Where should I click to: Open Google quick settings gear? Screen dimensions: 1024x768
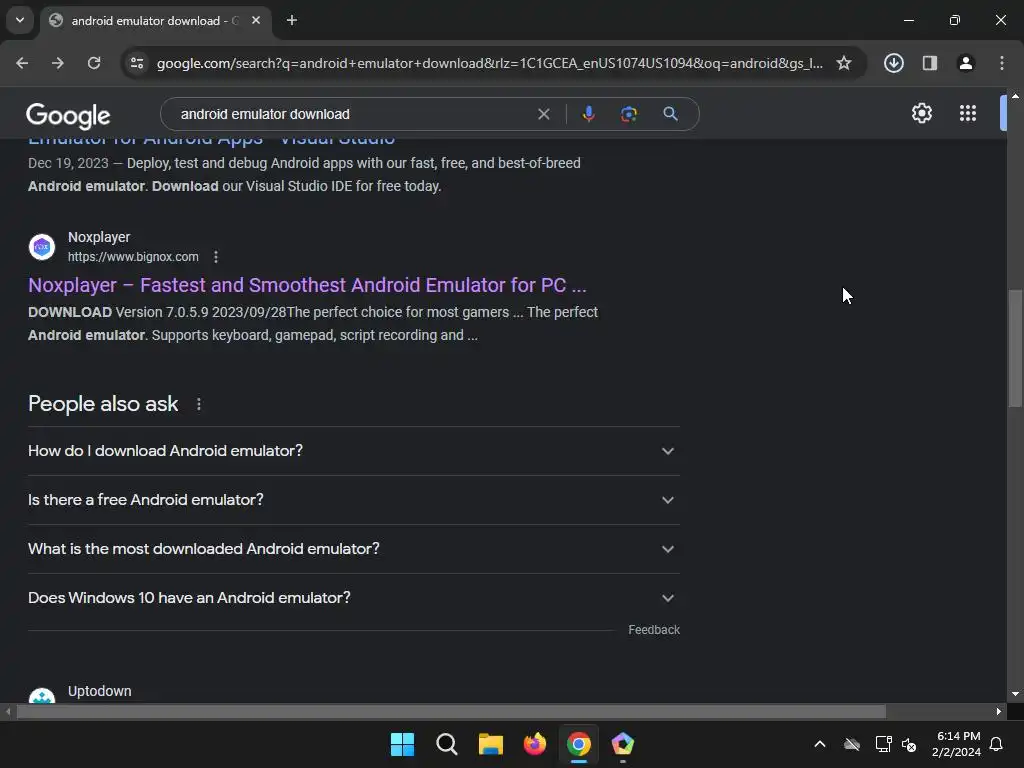pos(921,113)
